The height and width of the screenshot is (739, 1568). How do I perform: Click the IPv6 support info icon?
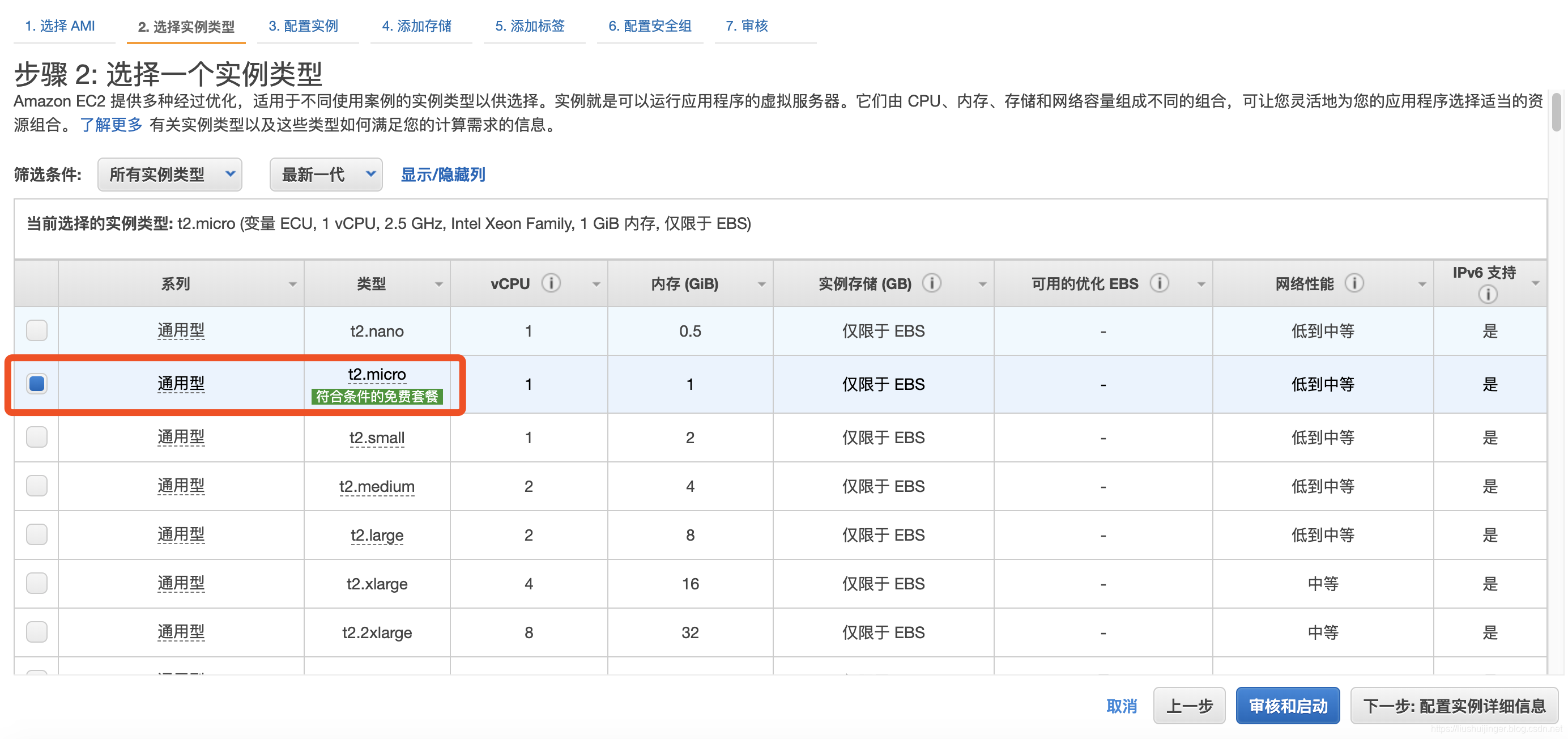click(x=1487, y=295)
